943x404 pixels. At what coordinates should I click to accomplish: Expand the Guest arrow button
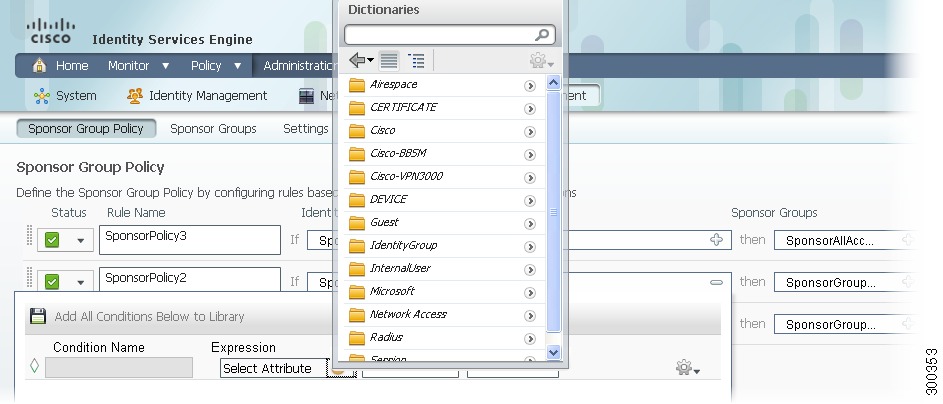pos(530,224)
